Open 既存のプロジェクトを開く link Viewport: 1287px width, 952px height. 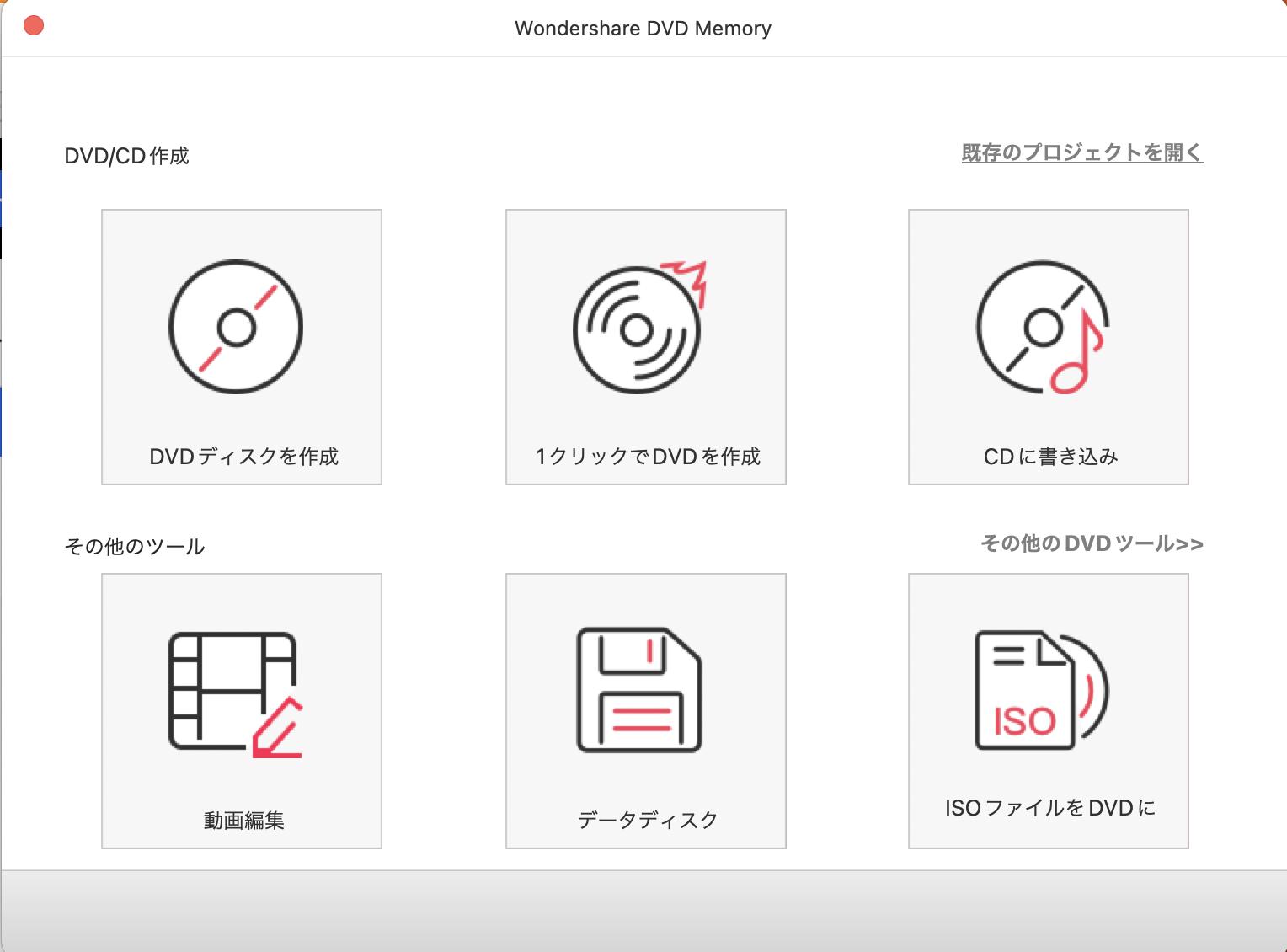(1082, 152)
